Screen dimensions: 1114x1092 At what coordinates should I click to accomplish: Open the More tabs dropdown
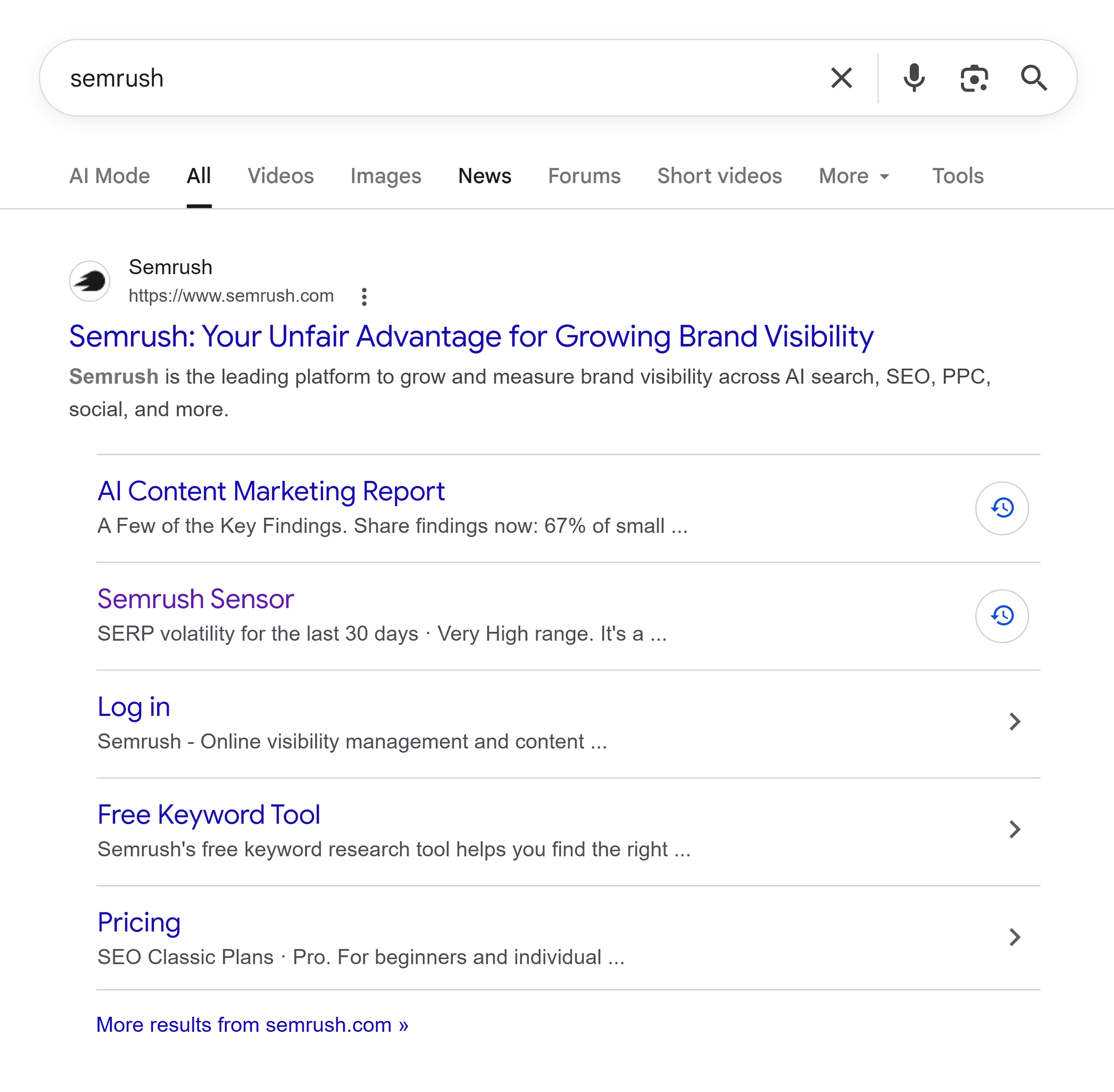(x=853, y=176)
